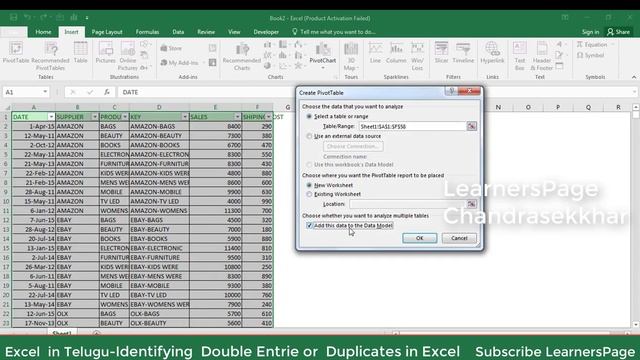Click the Table/Range input field
Screen dimensions: 640x360
point(412,127)
